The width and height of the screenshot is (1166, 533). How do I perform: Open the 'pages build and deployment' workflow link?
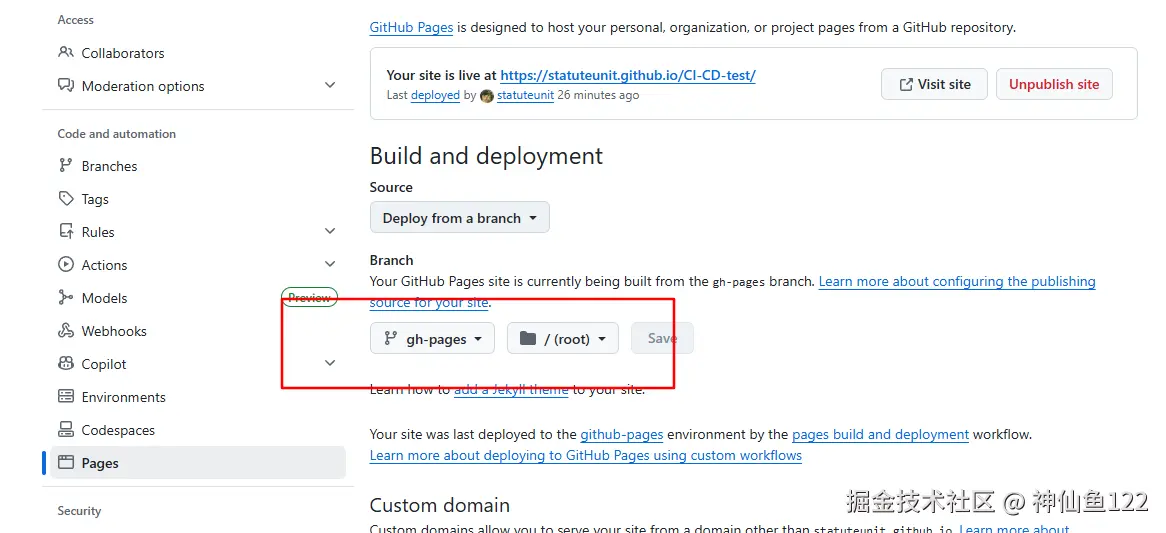(x=880, y=435)
